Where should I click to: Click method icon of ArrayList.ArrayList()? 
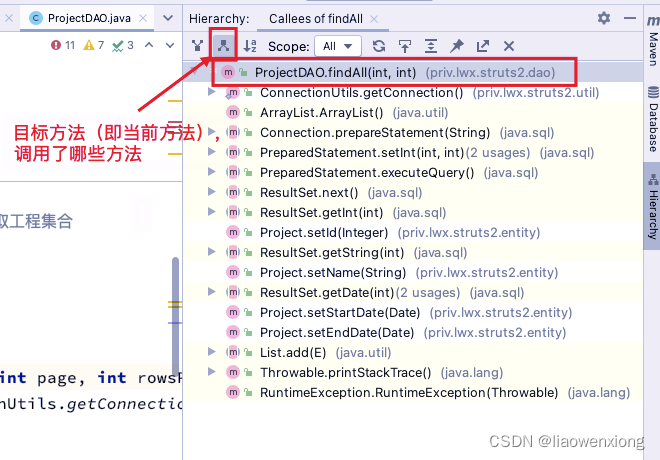pos(233,112)
